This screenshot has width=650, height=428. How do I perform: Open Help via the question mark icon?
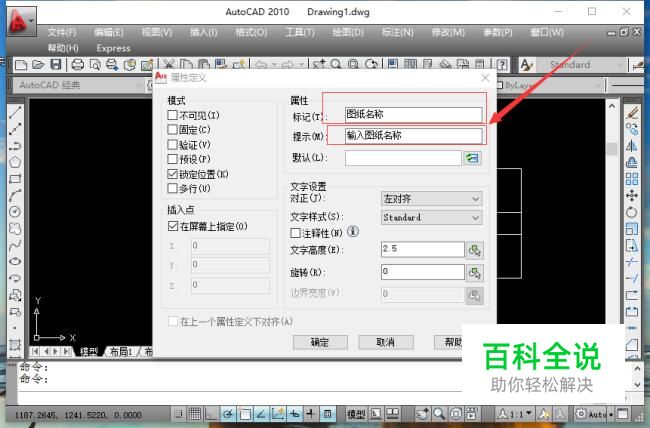click(x=502, y=65)
